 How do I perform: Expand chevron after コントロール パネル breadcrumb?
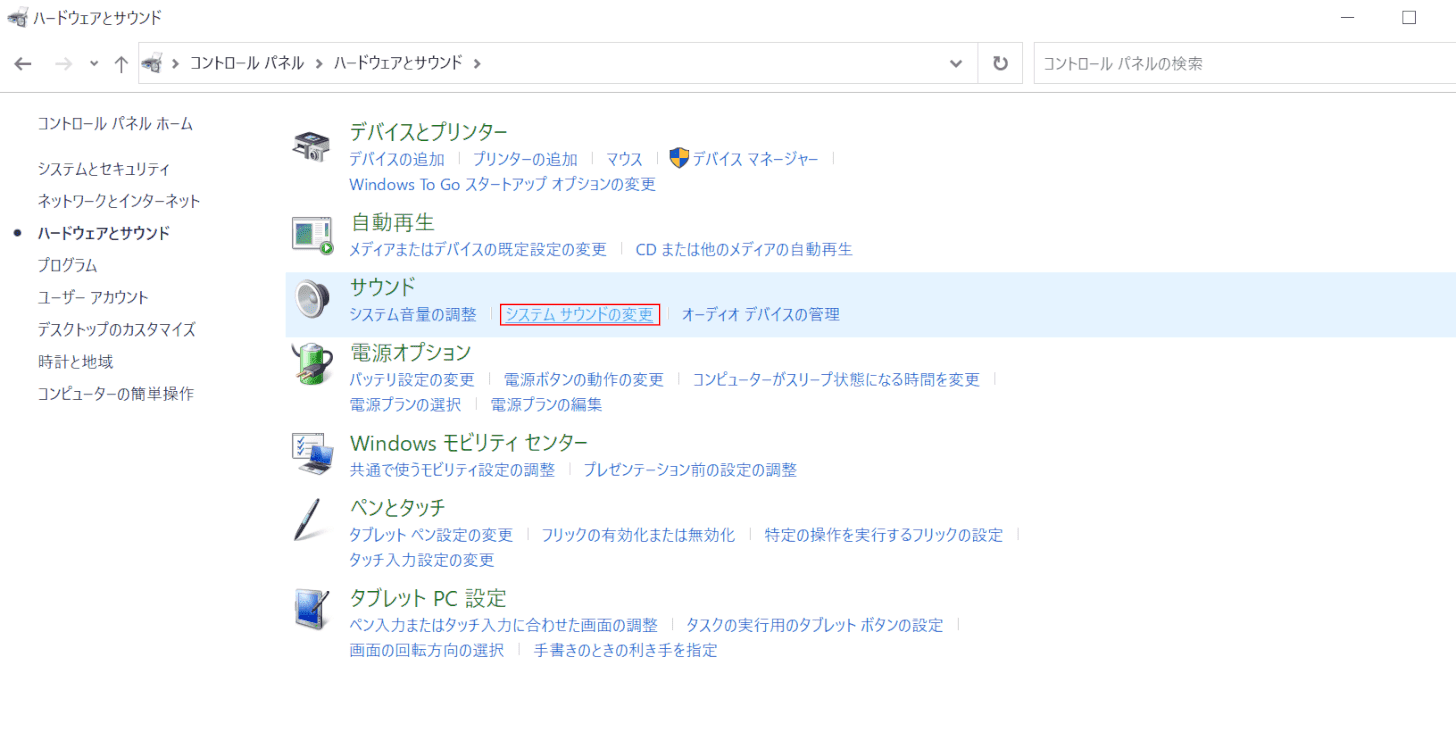[x=319, y=63]
